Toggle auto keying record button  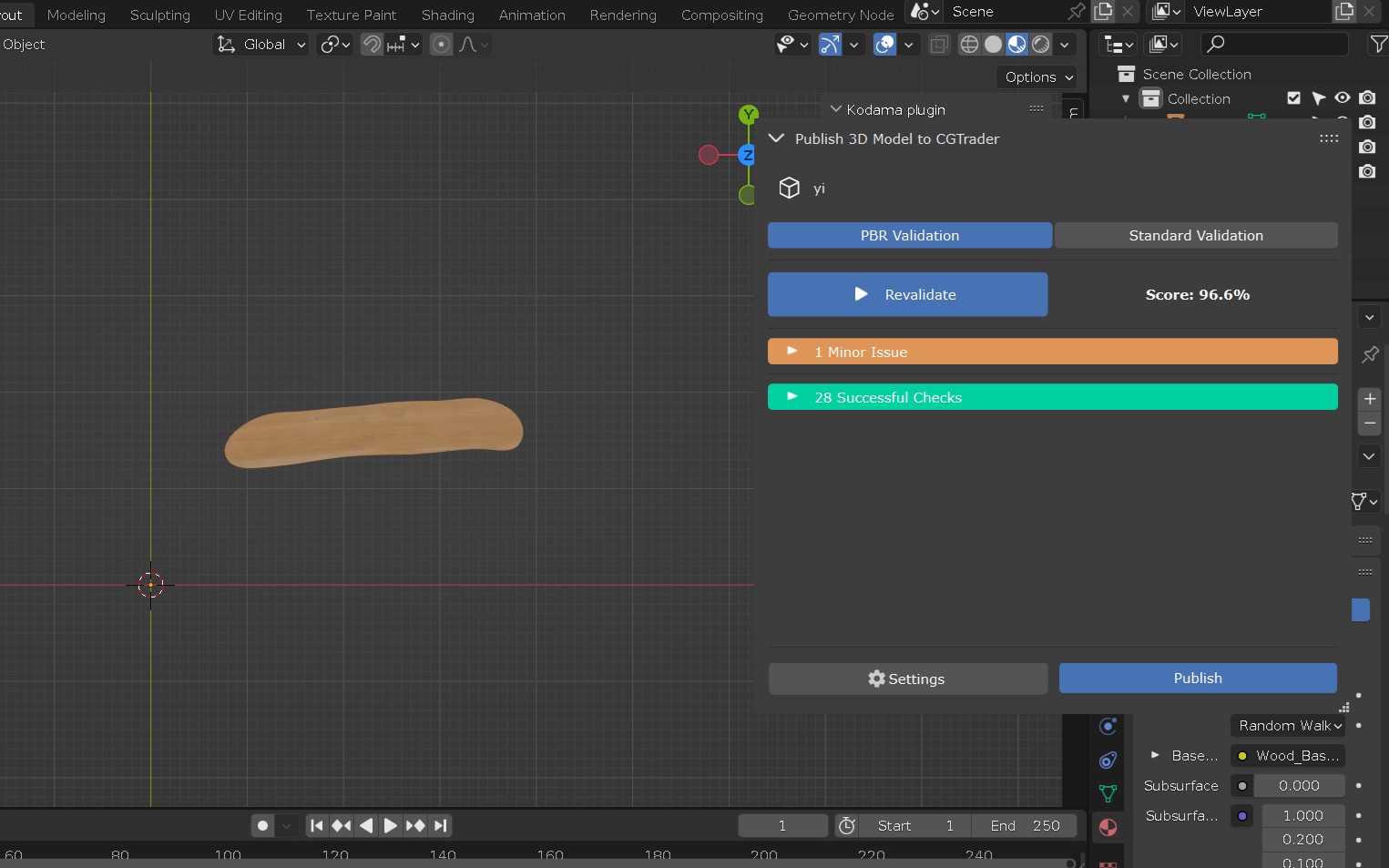coord(263,826)
